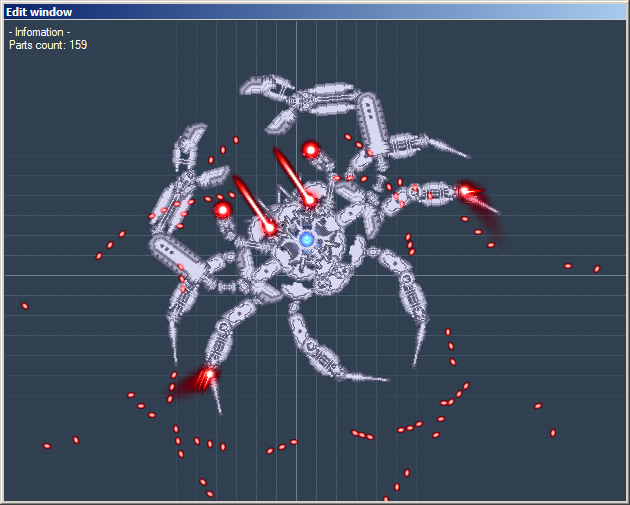Select the curved claw at the upper left
This screenshot has width=630, height=505.
coord(188,145)
